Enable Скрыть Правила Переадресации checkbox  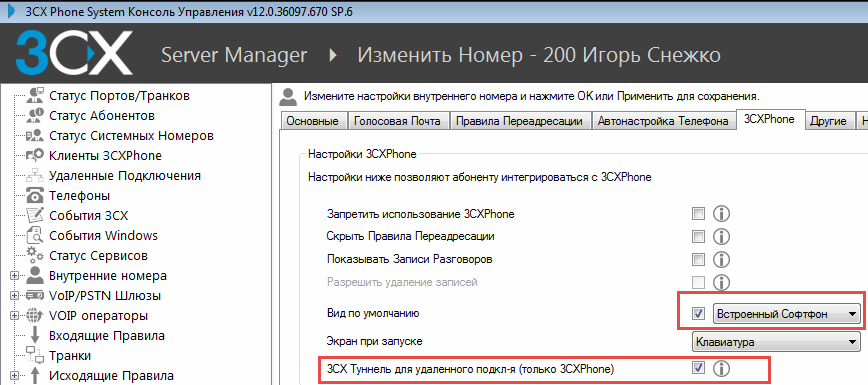(x=699, y=237)
